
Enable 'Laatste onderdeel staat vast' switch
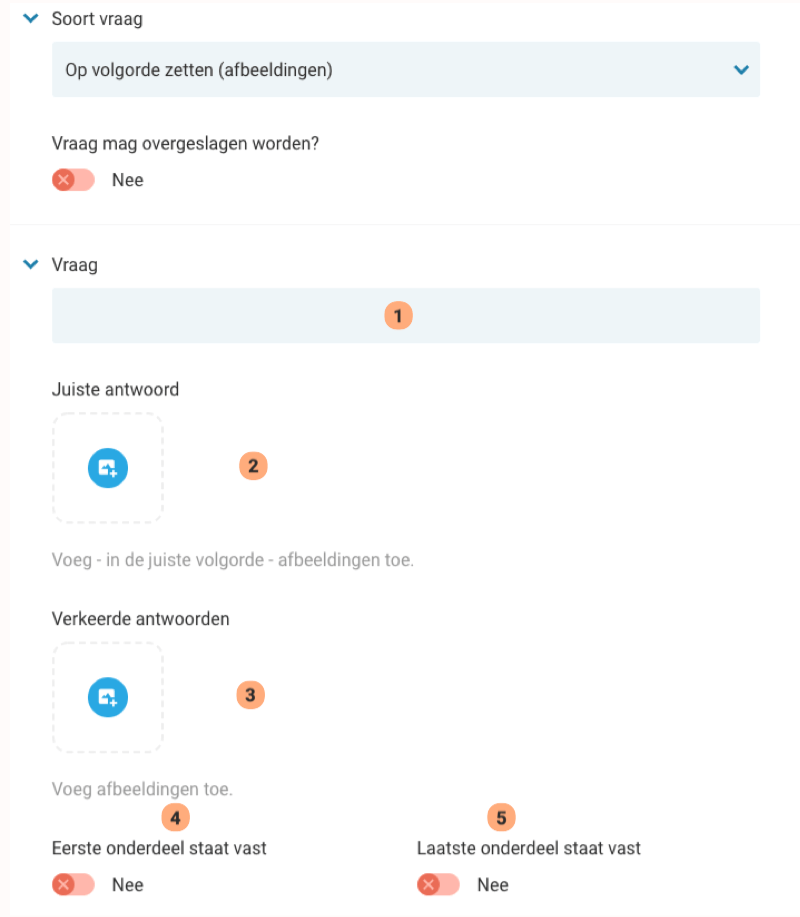click(x=438, y=885)
